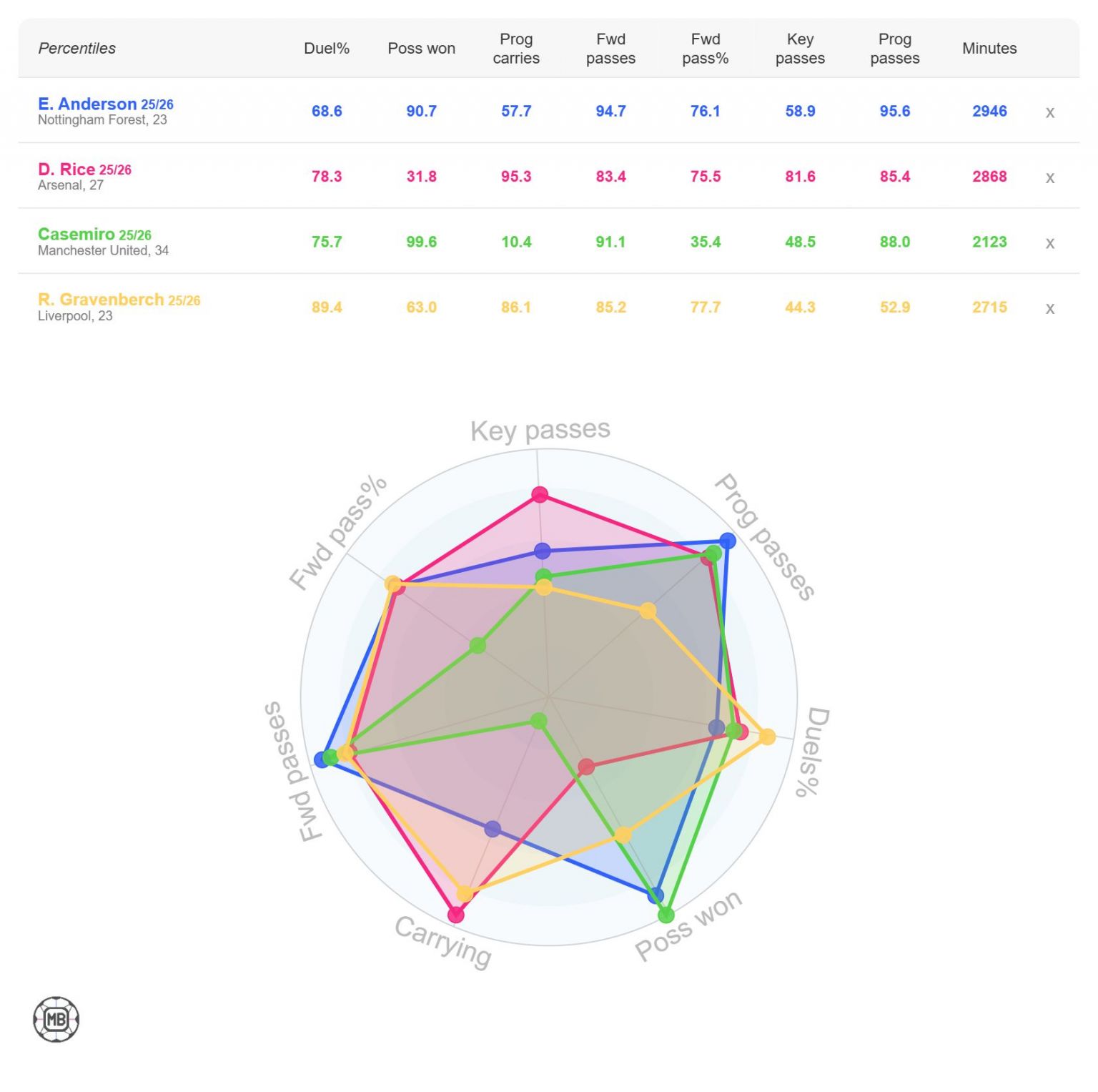Remove E. Anderson row with x icon

coord(1049,112)
